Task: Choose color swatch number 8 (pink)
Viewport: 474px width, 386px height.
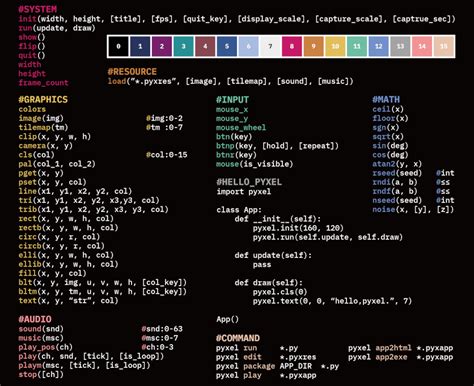Action: point(292,46)
